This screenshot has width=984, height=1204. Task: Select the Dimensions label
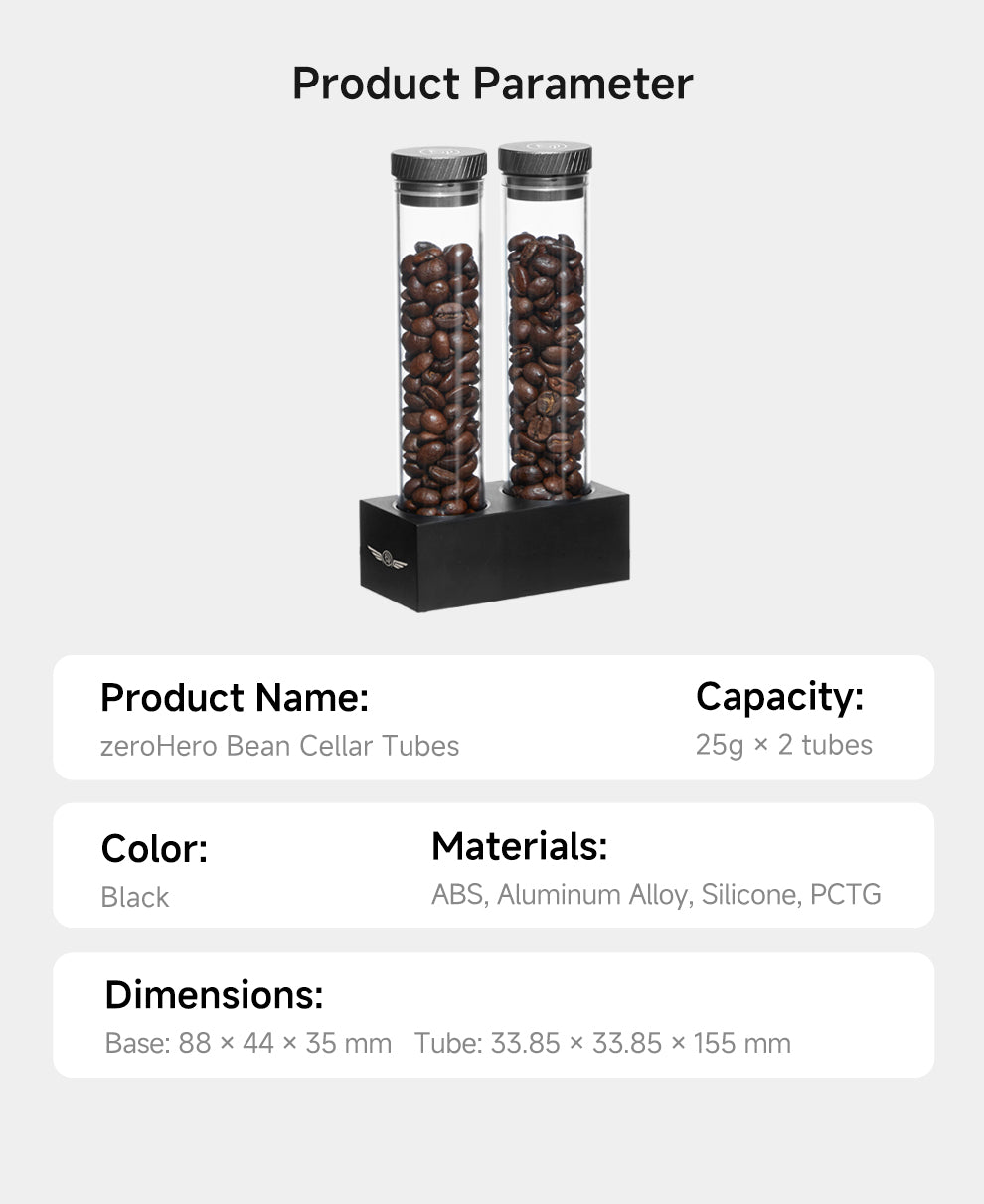[x=214, y=994]
